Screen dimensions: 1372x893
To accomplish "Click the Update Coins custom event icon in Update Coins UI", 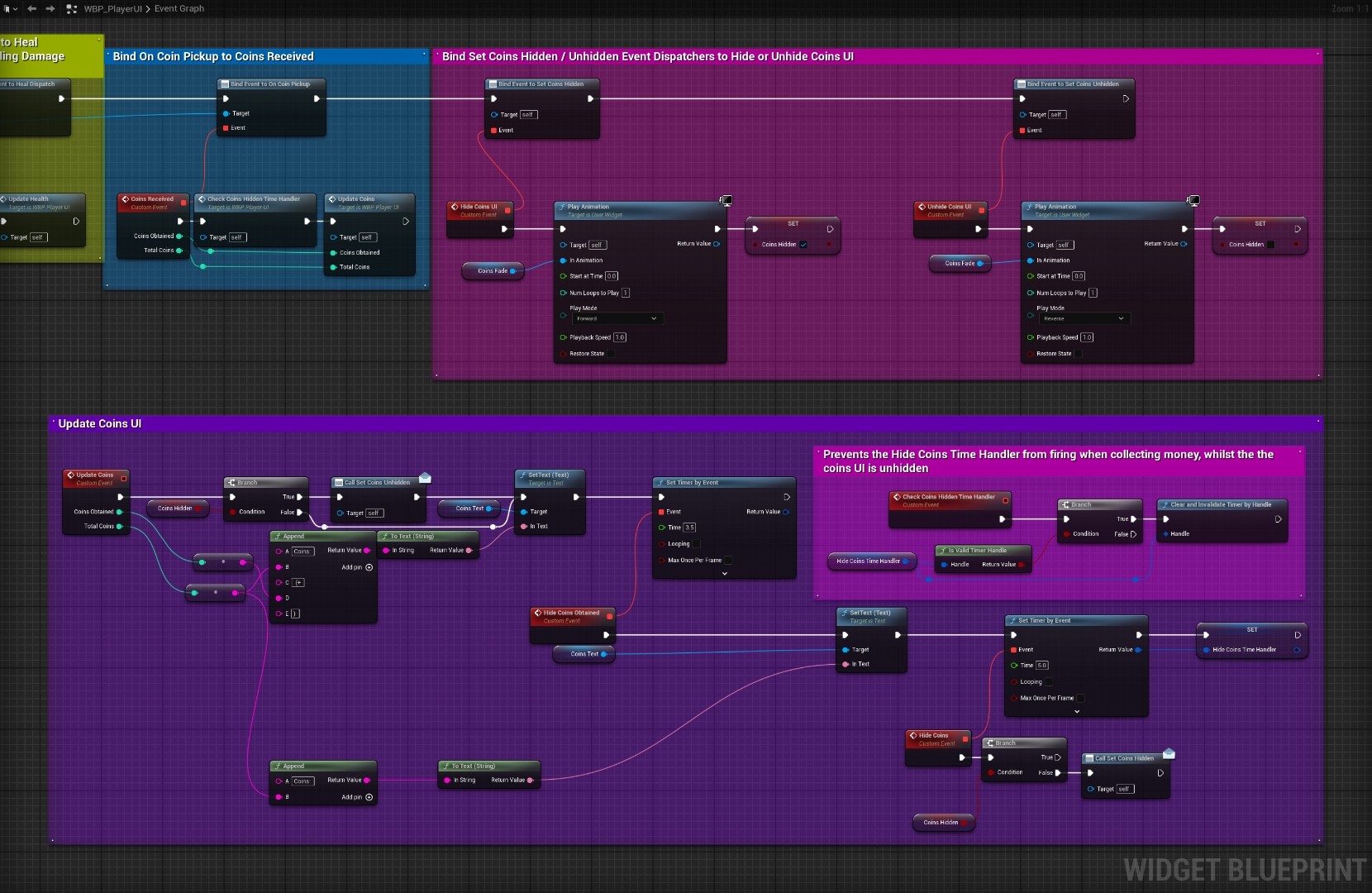I will (70, 475).
